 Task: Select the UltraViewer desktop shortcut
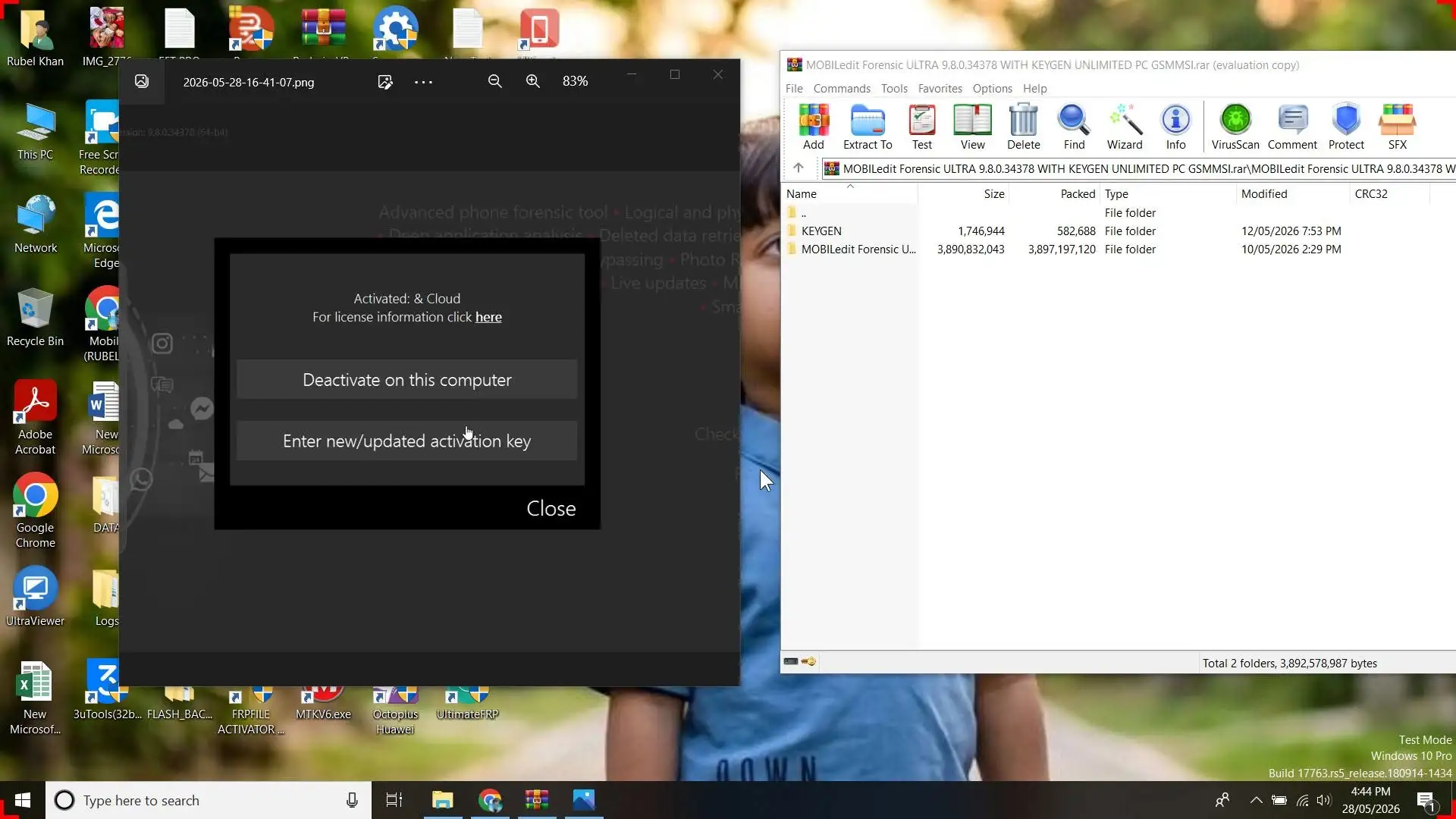(x=35, y=598)
